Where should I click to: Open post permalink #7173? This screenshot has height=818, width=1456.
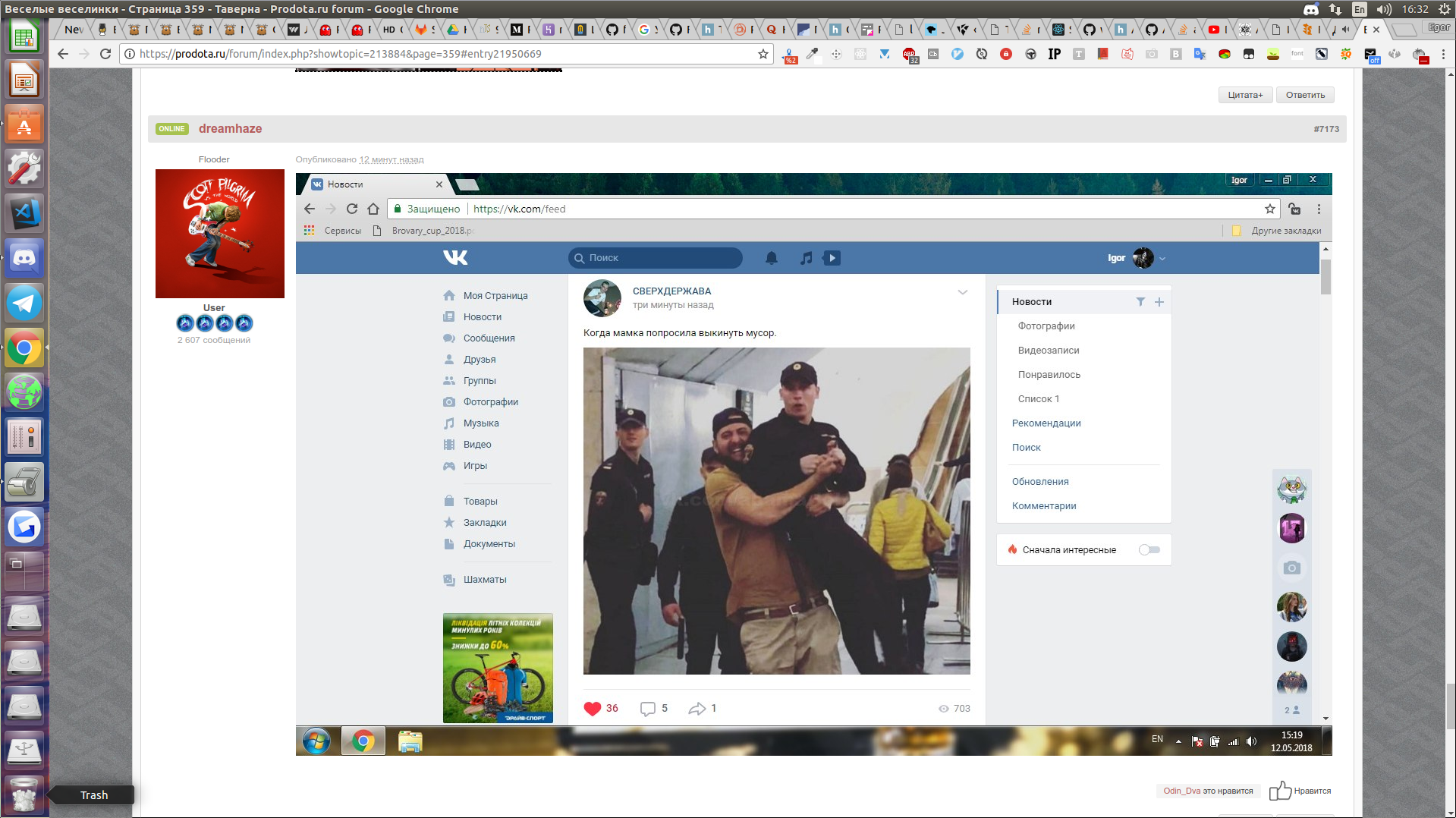coord(1326,129)
